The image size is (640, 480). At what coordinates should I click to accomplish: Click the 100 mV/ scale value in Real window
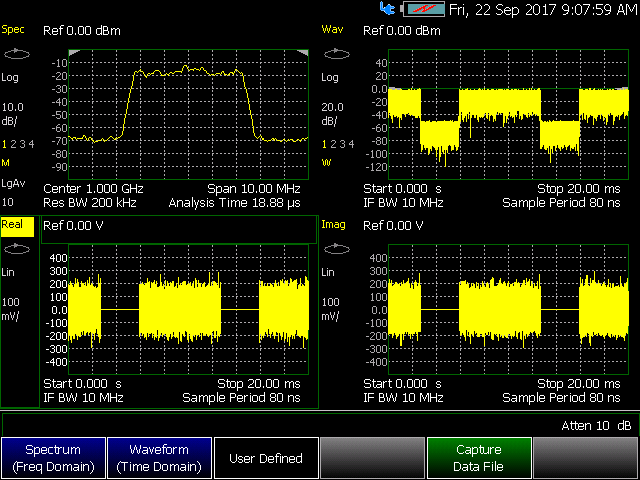pyautogui.click(x=11, y=309)
